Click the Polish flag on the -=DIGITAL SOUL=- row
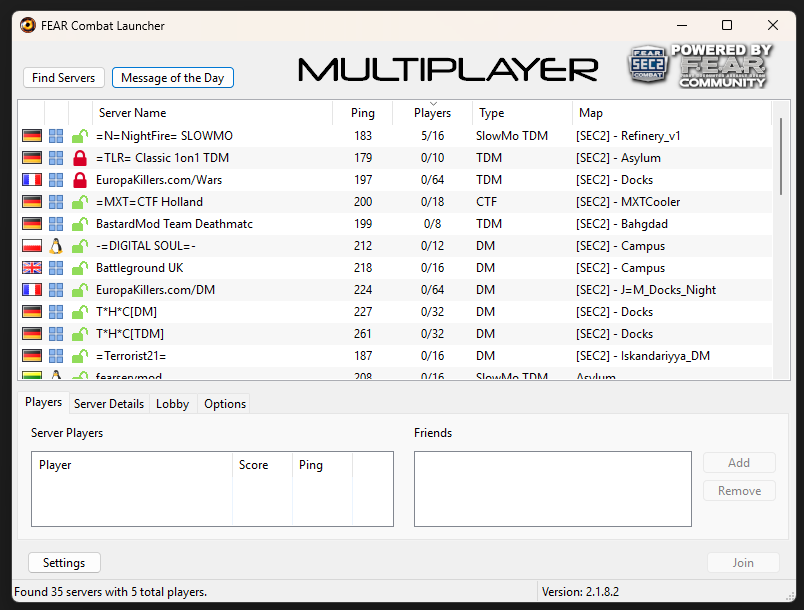This screenshot has height=610, width=804. point(31,246)
